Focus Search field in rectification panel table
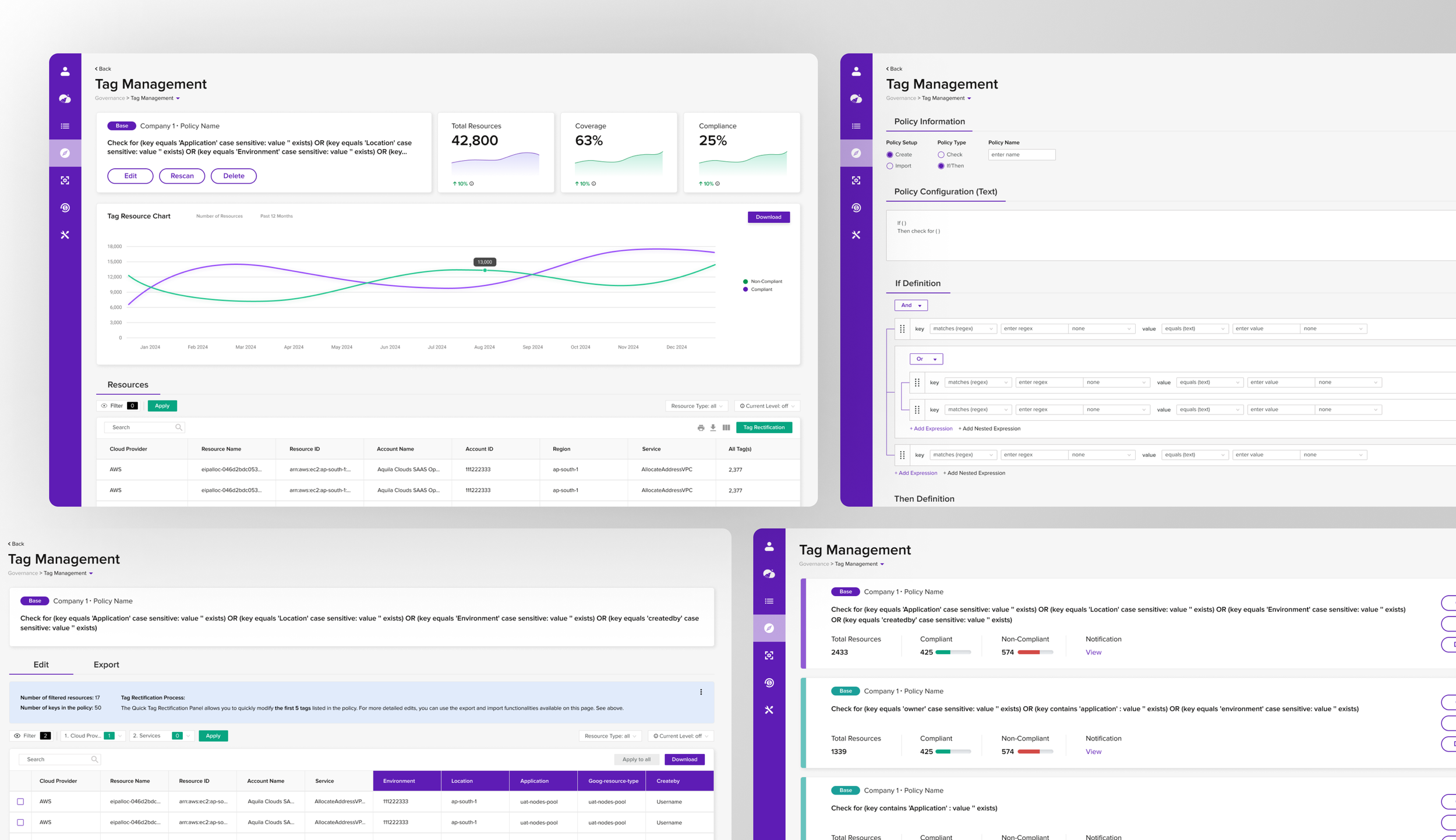Image resolution: width=1456 pixels, height=840 pixels. [60, 760]
